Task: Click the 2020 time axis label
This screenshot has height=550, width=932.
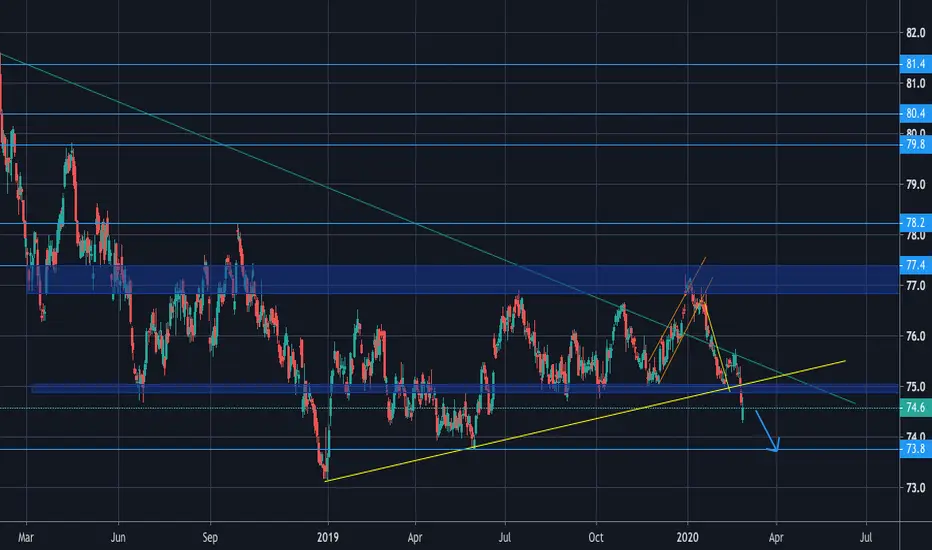Action: coord(688,538)
